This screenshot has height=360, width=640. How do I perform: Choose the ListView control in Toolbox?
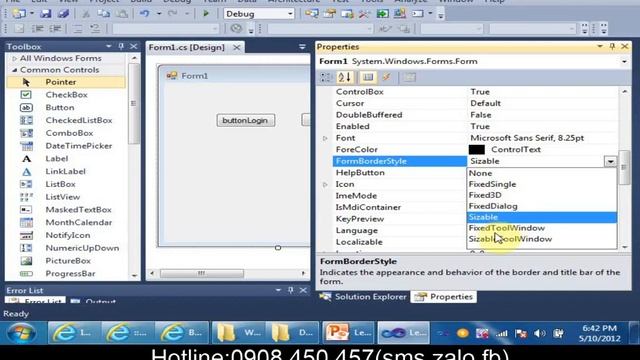pos(66,197)
